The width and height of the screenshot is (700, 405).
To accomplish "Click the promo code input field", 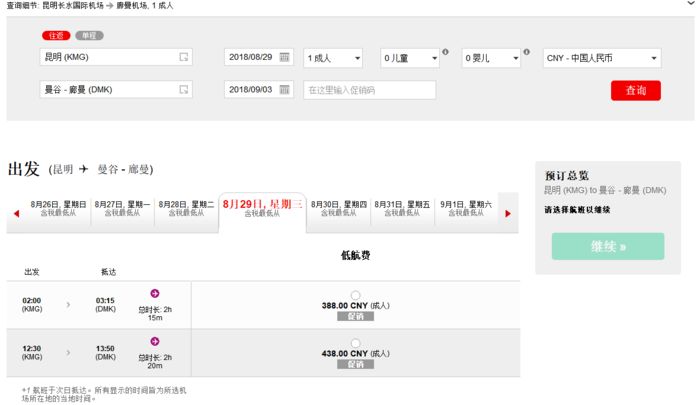I will click(370, 90).
